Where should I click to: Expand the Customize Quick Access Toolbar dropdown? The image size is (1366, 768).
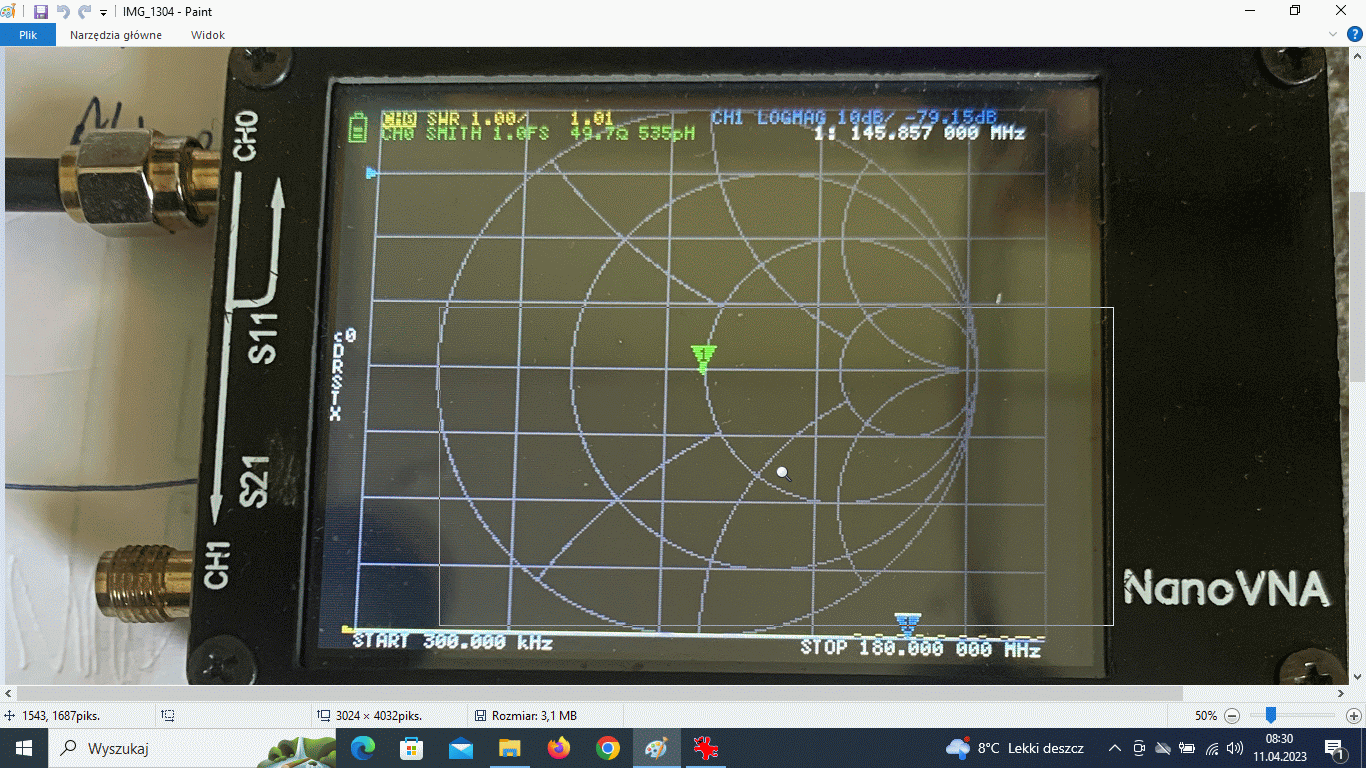tap(103, 13)
